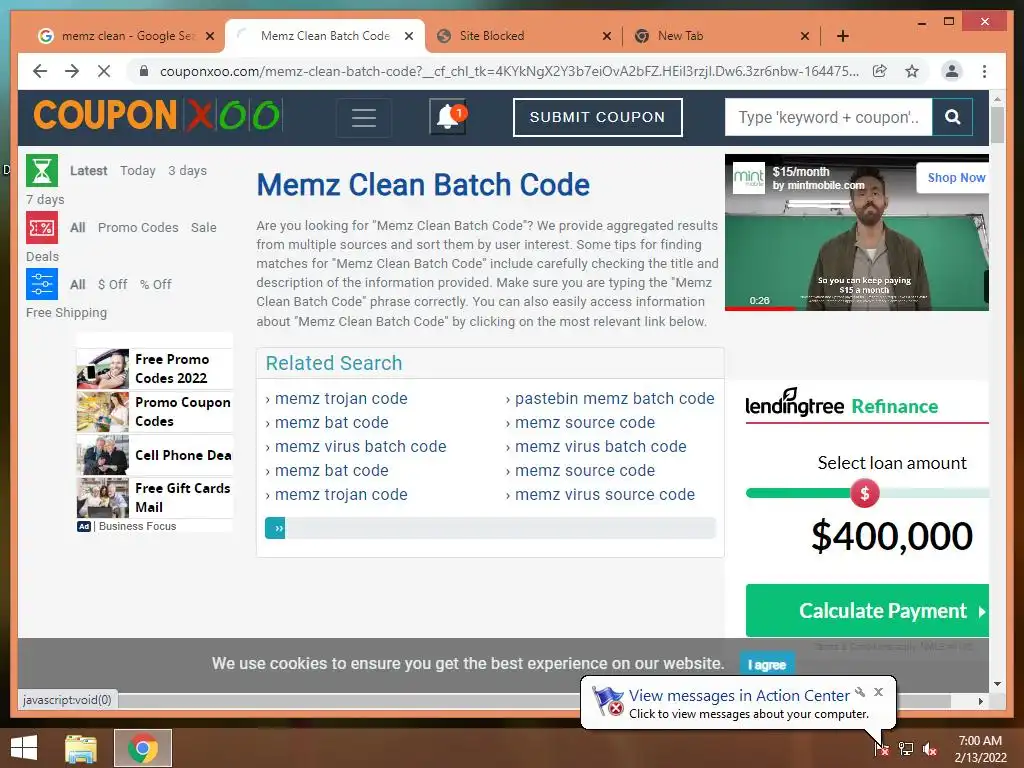This screenshot has width=1024, height=768.
Task: Close the New Tab tab
Action: pos(805,36)
